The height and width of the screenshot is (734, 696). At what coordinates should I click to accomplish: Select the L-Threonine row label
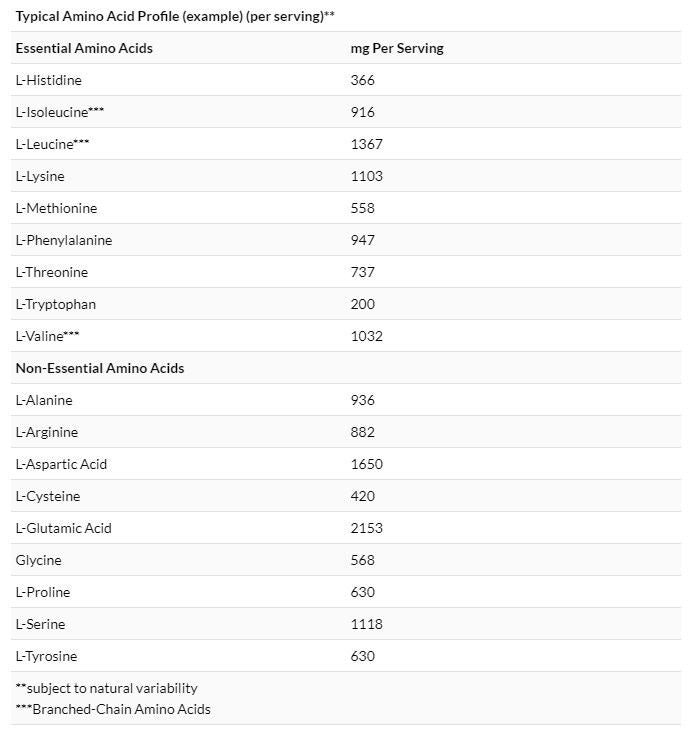click(x=52, y=272)
